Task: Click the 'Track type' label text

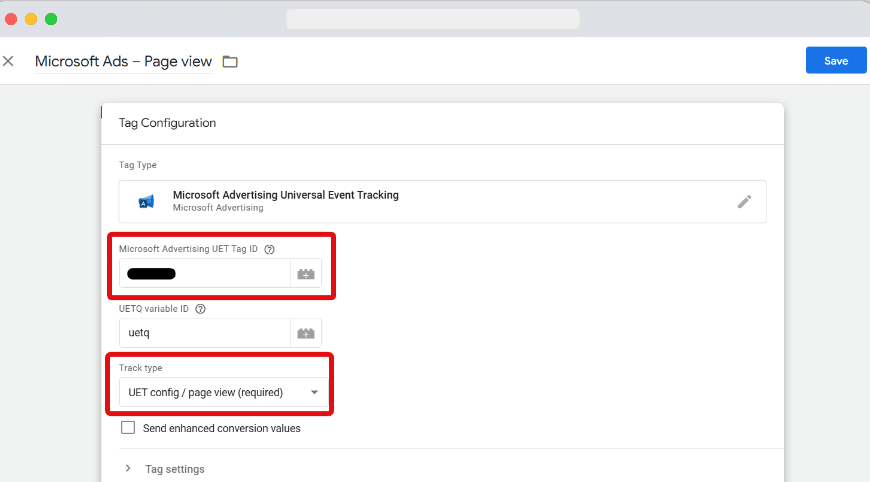Action: (140, 368)
